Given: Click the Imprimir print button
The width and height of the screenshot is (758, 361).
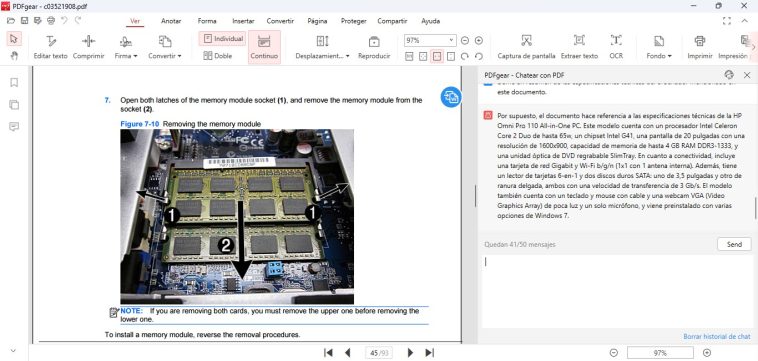Looking at the screenshot, I should (699, 47).
